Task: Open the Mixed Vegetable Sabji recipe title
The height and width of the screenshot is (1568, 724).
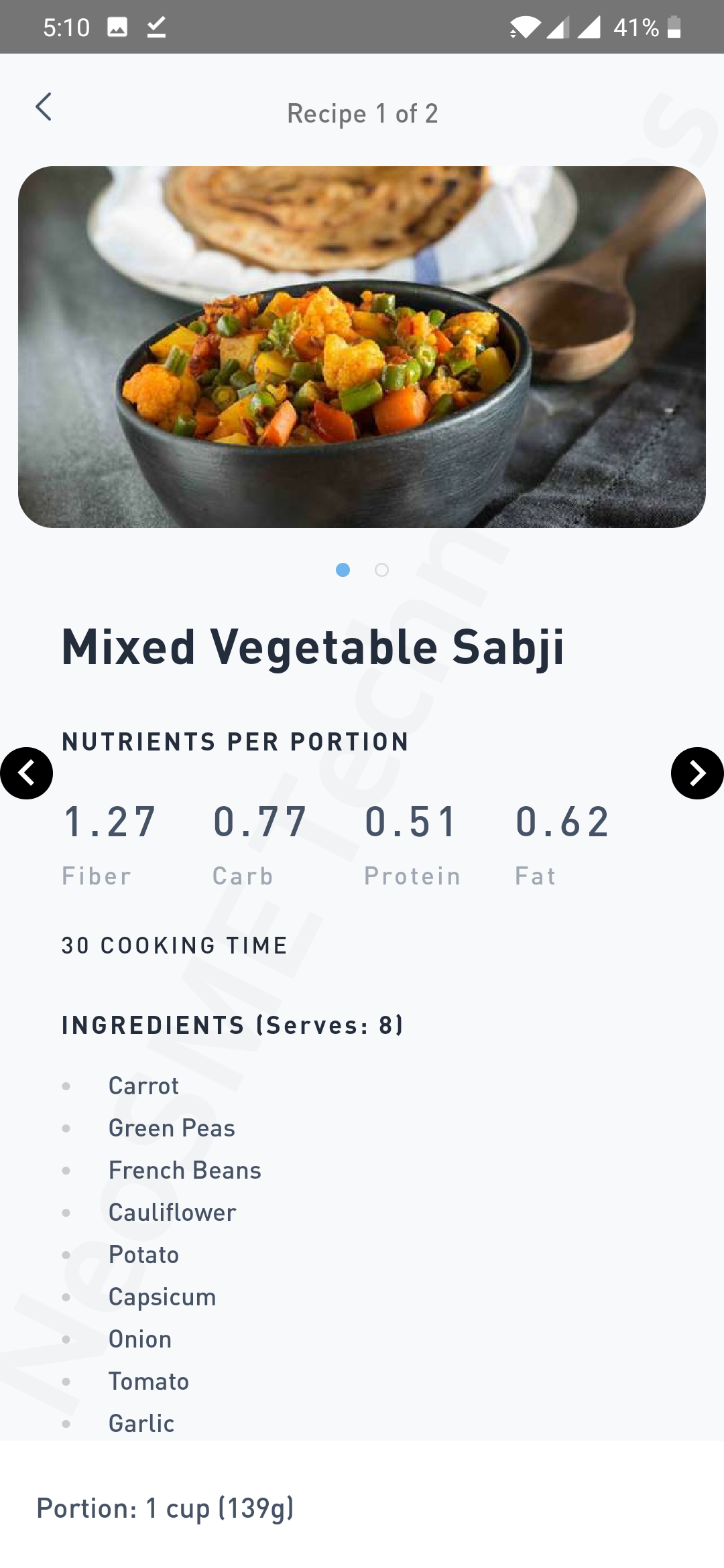Action: [x=313, y=647]
